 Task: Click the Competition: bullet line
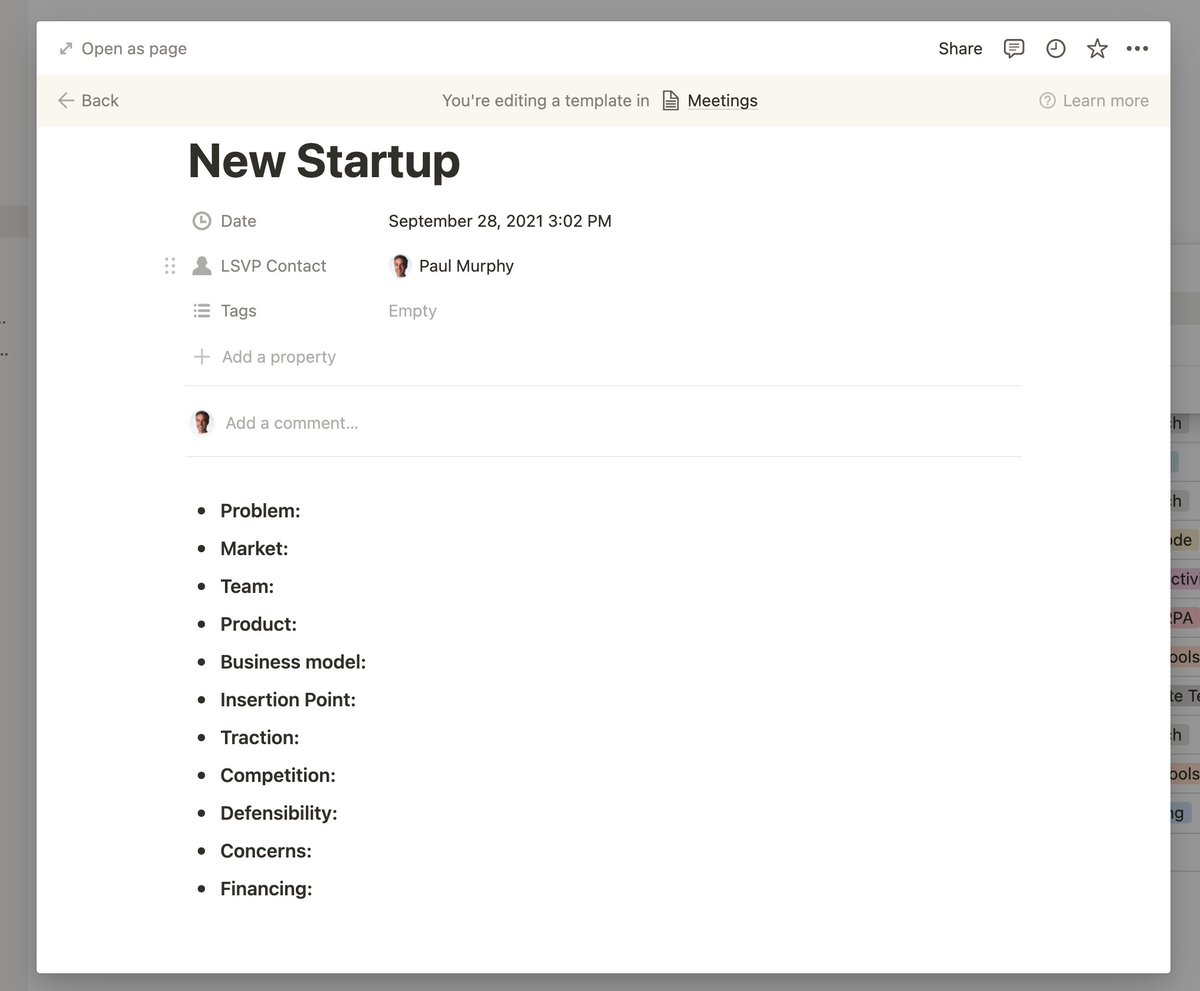click(278, 776)
